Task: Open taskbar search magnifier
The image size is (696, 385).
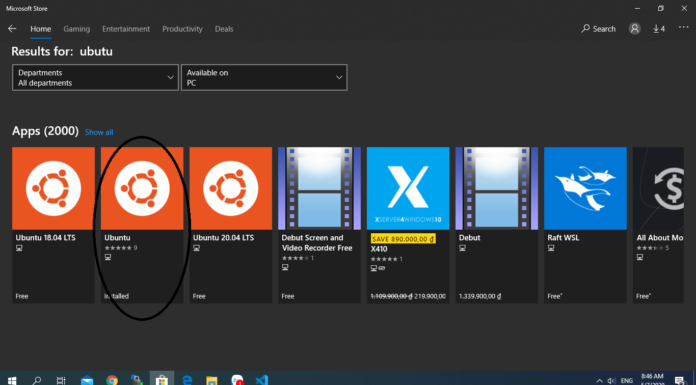Action: coord(37,380)
